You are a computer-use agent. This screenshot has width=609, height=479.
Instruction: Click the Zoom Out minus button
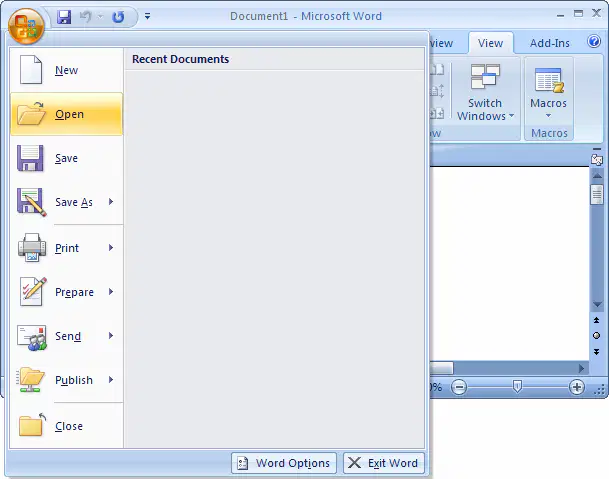point(459,387)
